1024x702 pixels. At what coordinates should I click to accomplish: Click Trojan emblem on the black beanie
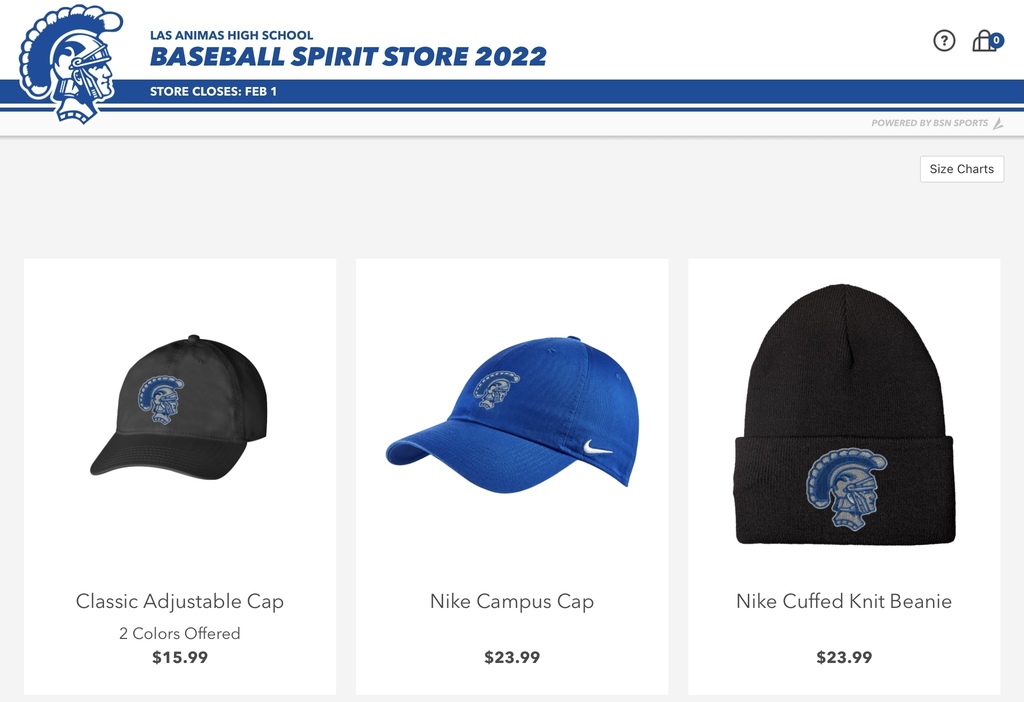(846, 488)
